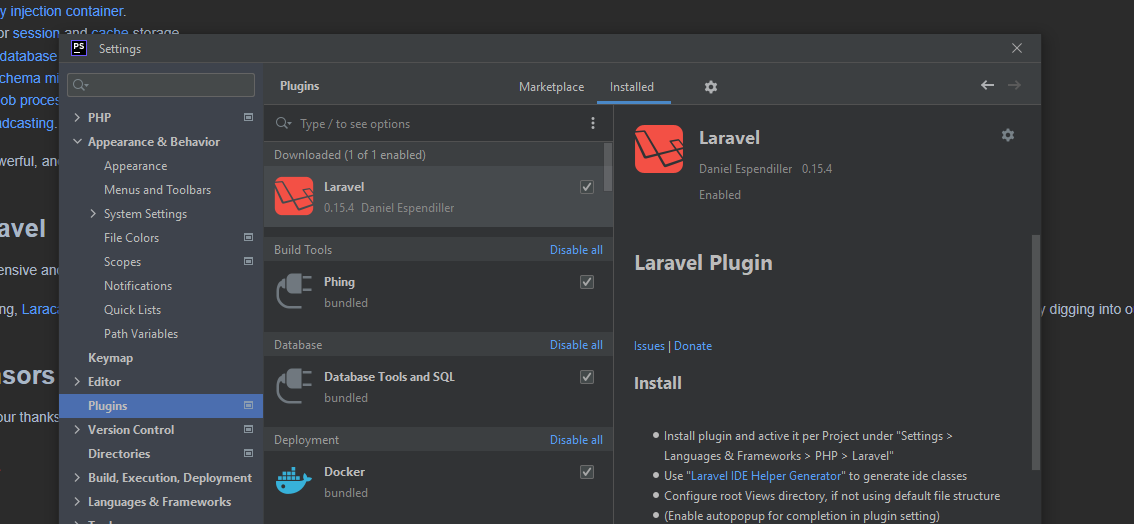1134x524 pixels.
Task: Select Path Variables settings
Action: pyautogui.click(x=141, y=333)
